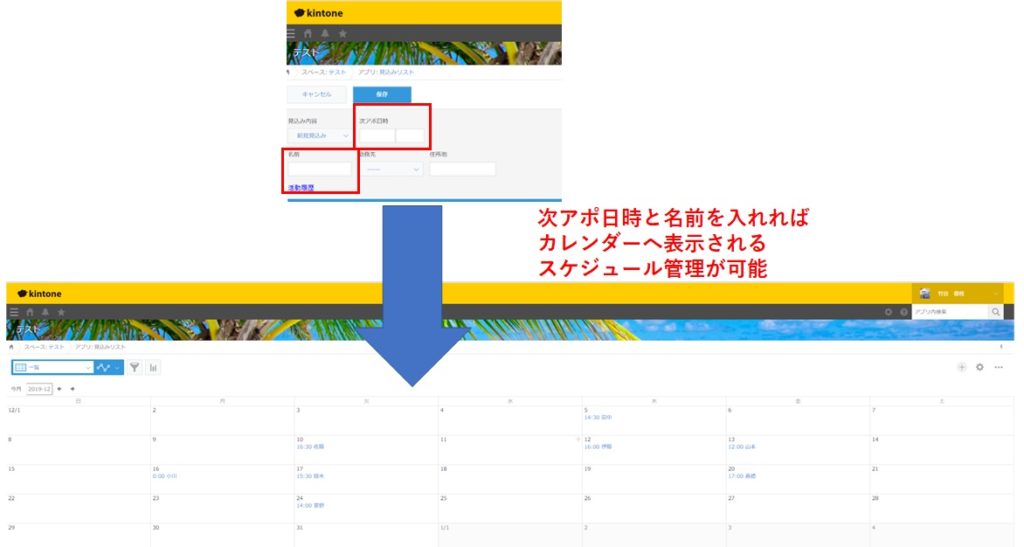Click the kintone logo in the edit form window
The image size is (1024, 547).
point(318,13)
